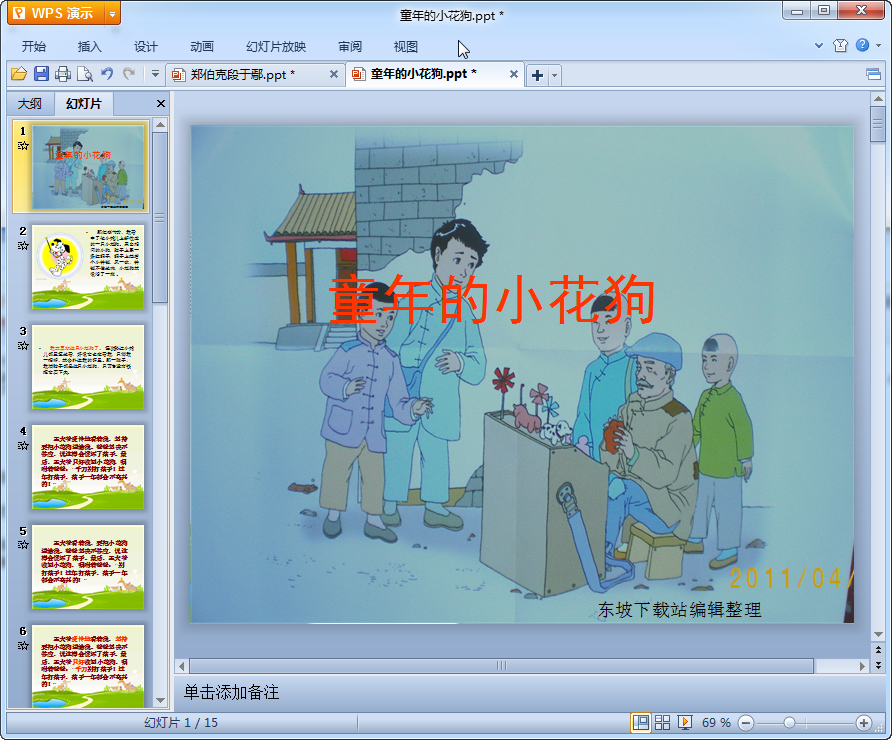The image size is (892, 740).
Task: Toggle the window tile button beside the document tabs
Action: pyautogui.click(x=874, y=74)
